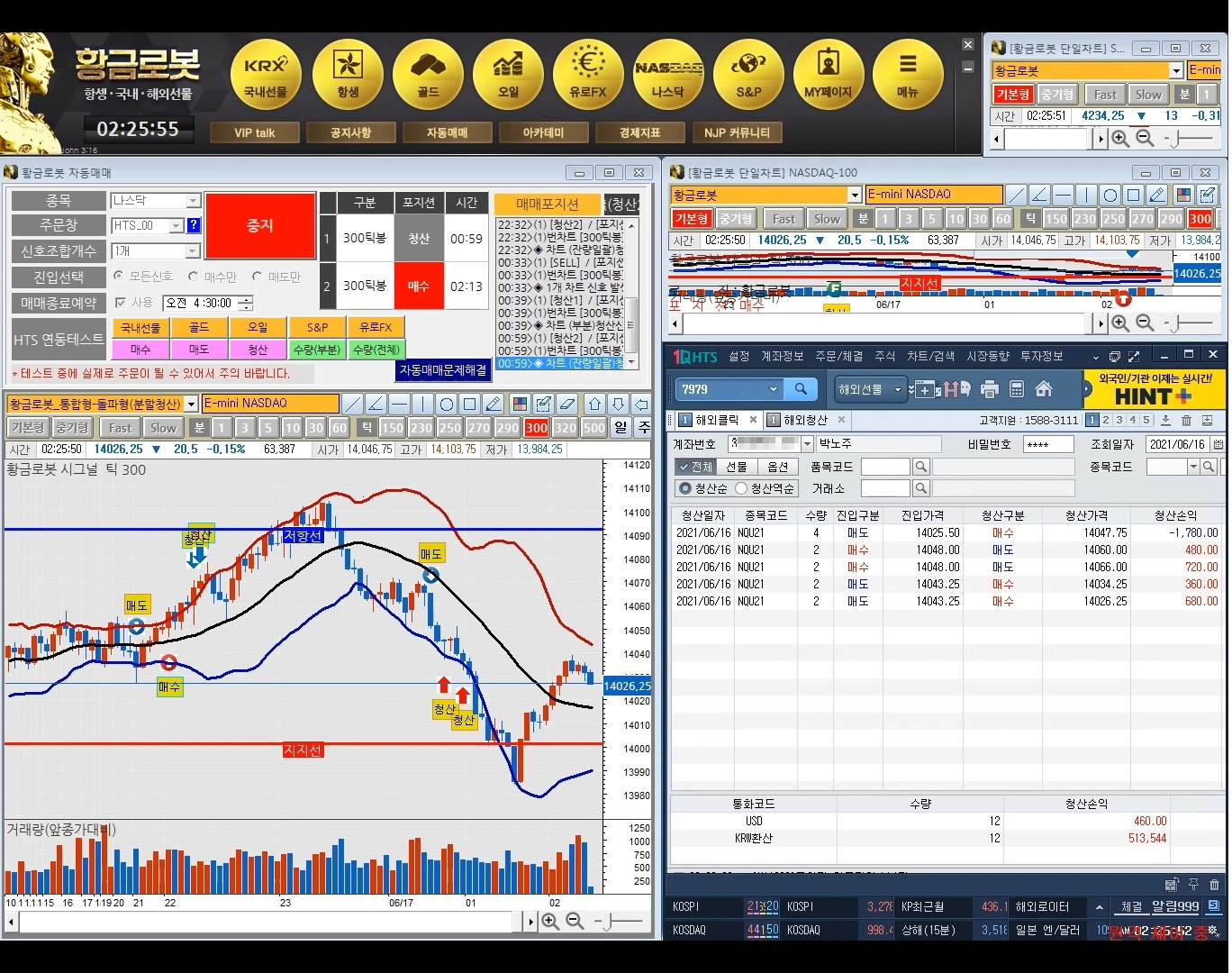
Task: Toggle the 사용 checkbox for 매매종료예약
Action: [121, 303]
